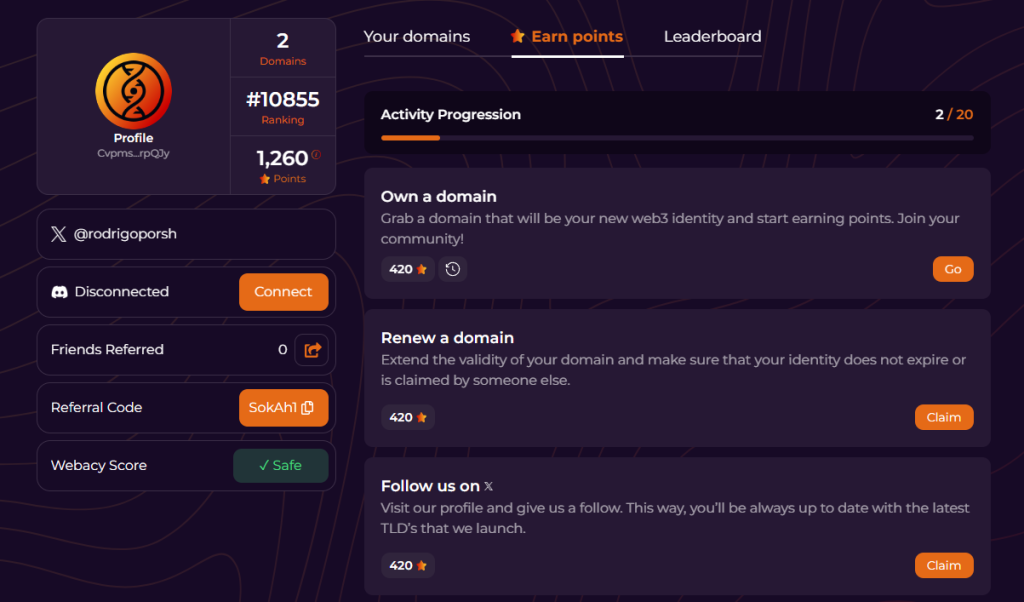This screenshot has width=1024, height=602.
Task: Click the Cvpms...rpQJy profile name
Action: click(133, 153)
